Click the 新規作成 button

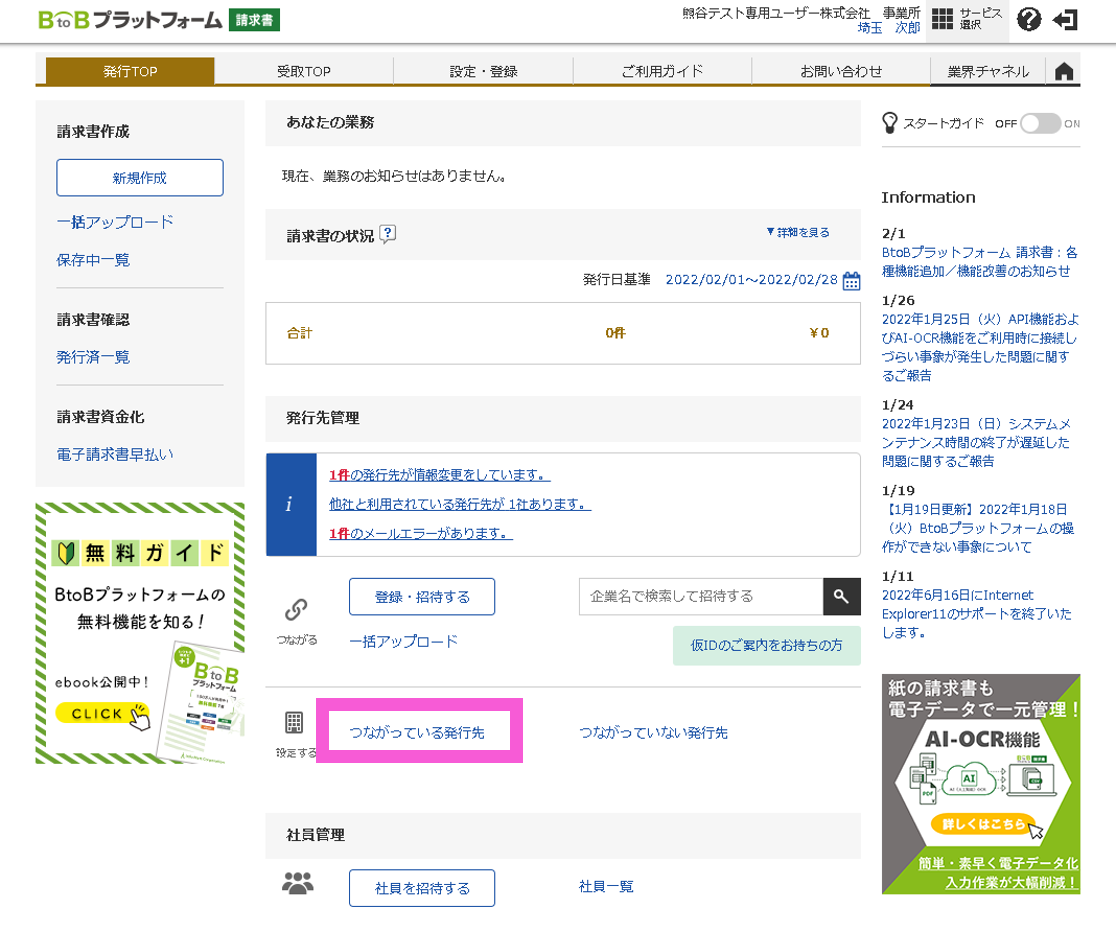(x=140, y=178)
